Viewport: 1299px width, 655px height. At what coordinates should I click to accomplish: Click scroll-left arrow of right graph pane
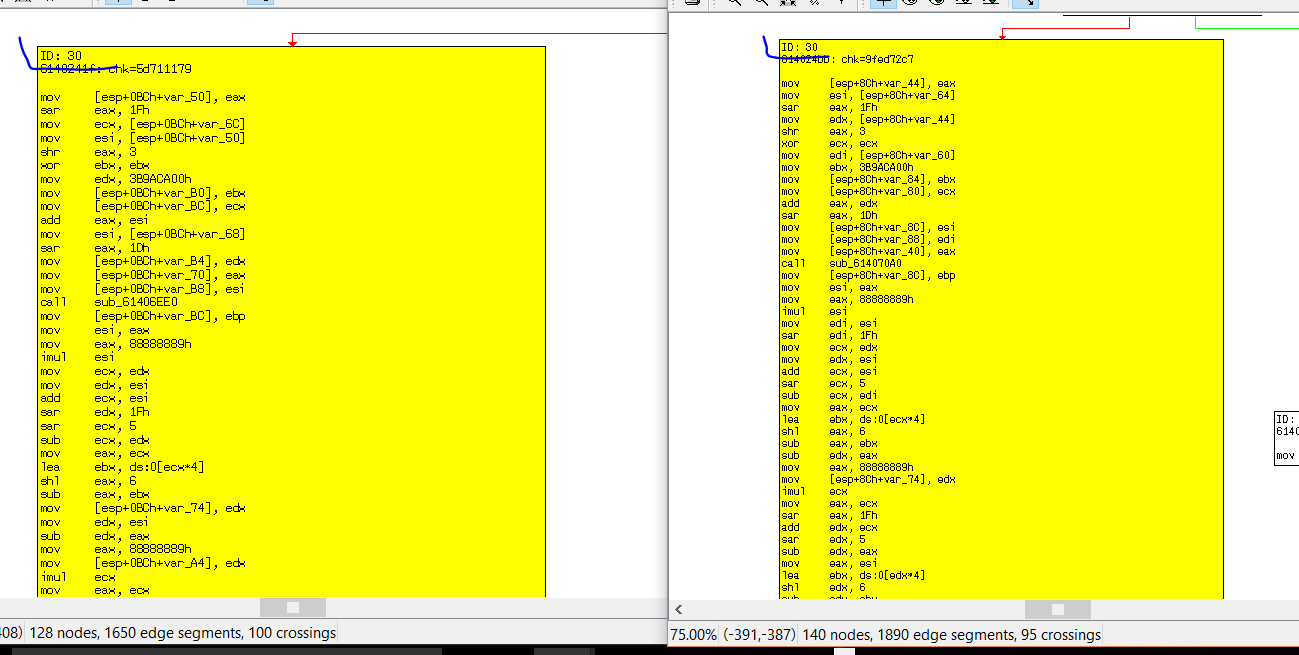(680, 609)
